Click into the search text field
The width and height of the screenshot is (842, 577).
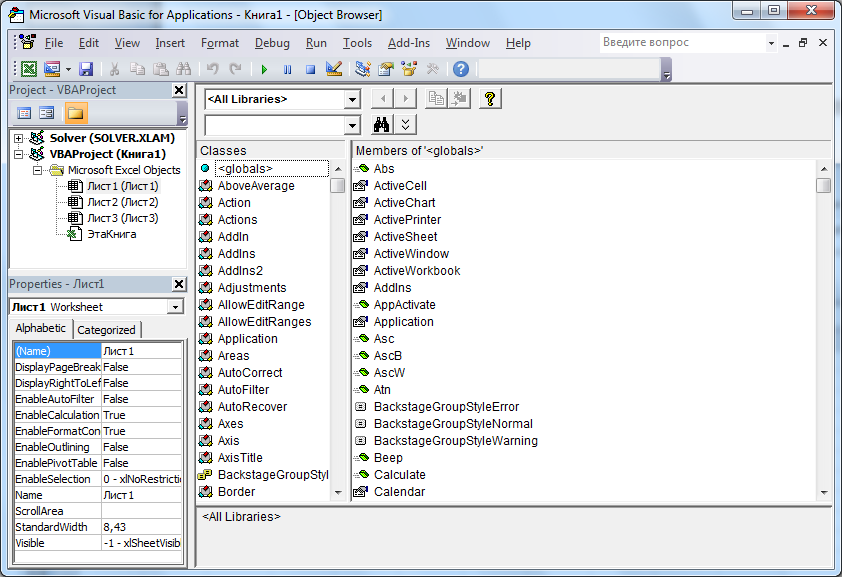point(275,126)
